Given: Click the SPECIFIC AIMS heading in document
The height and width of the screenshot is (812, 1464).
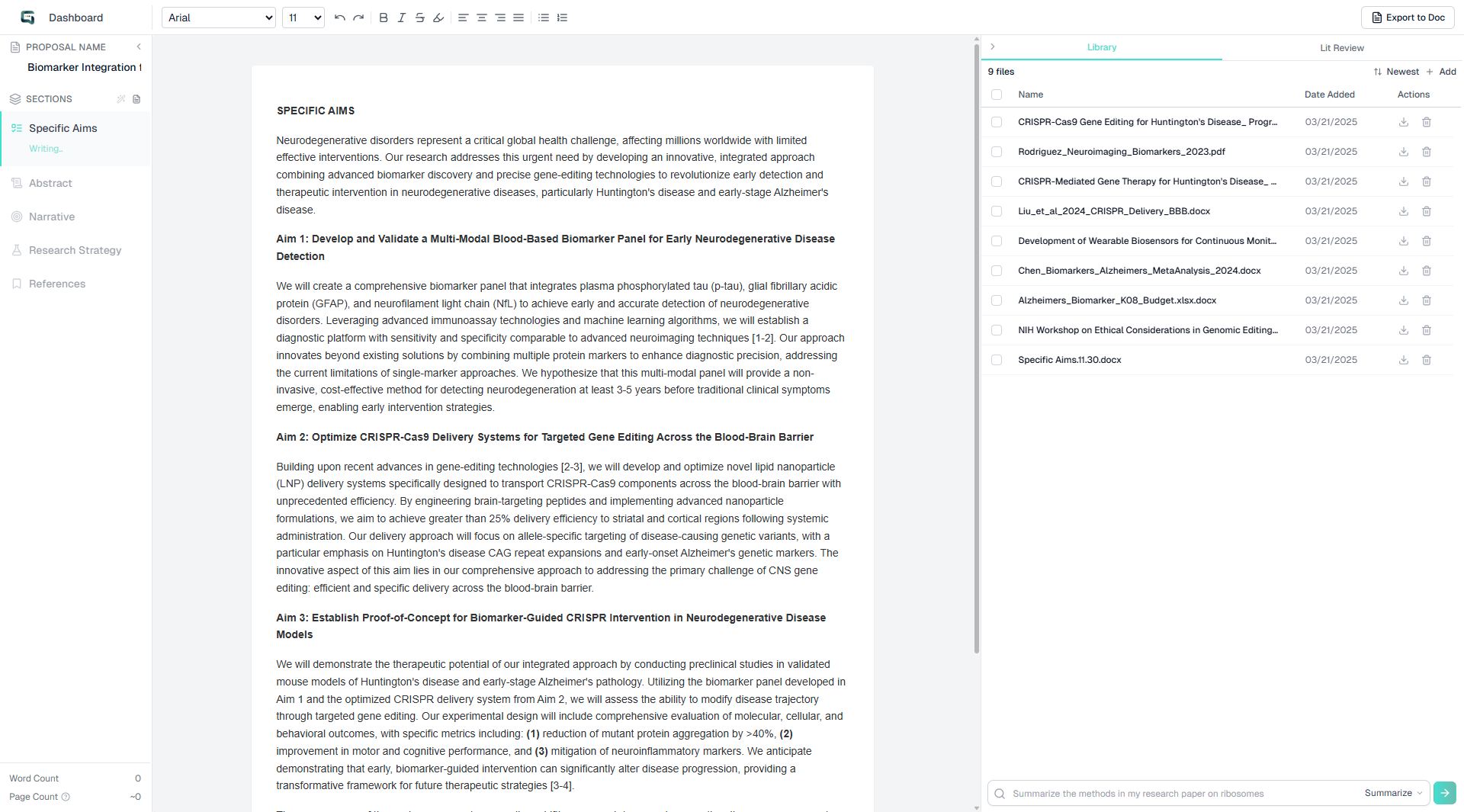Looking at the screenshot, I should 316,111.
